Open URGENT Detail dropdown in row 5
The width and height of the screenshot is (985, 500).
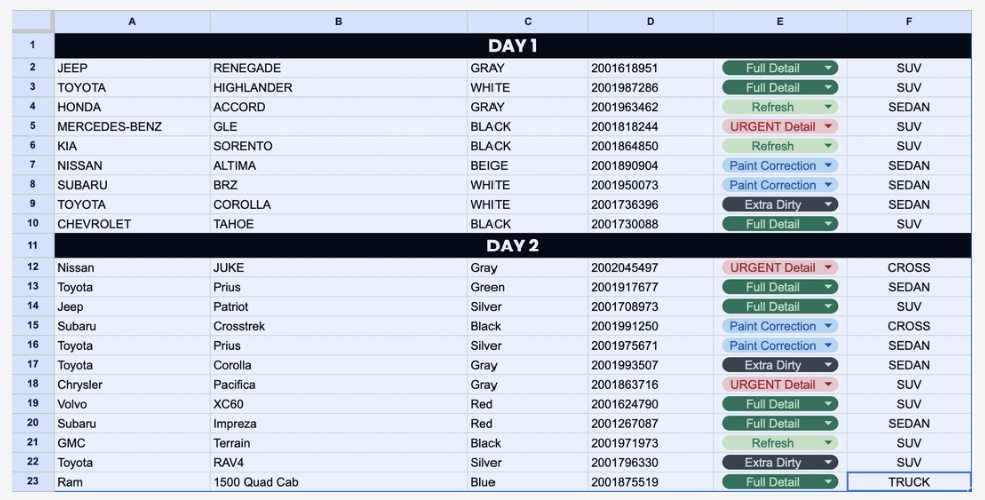829,127
